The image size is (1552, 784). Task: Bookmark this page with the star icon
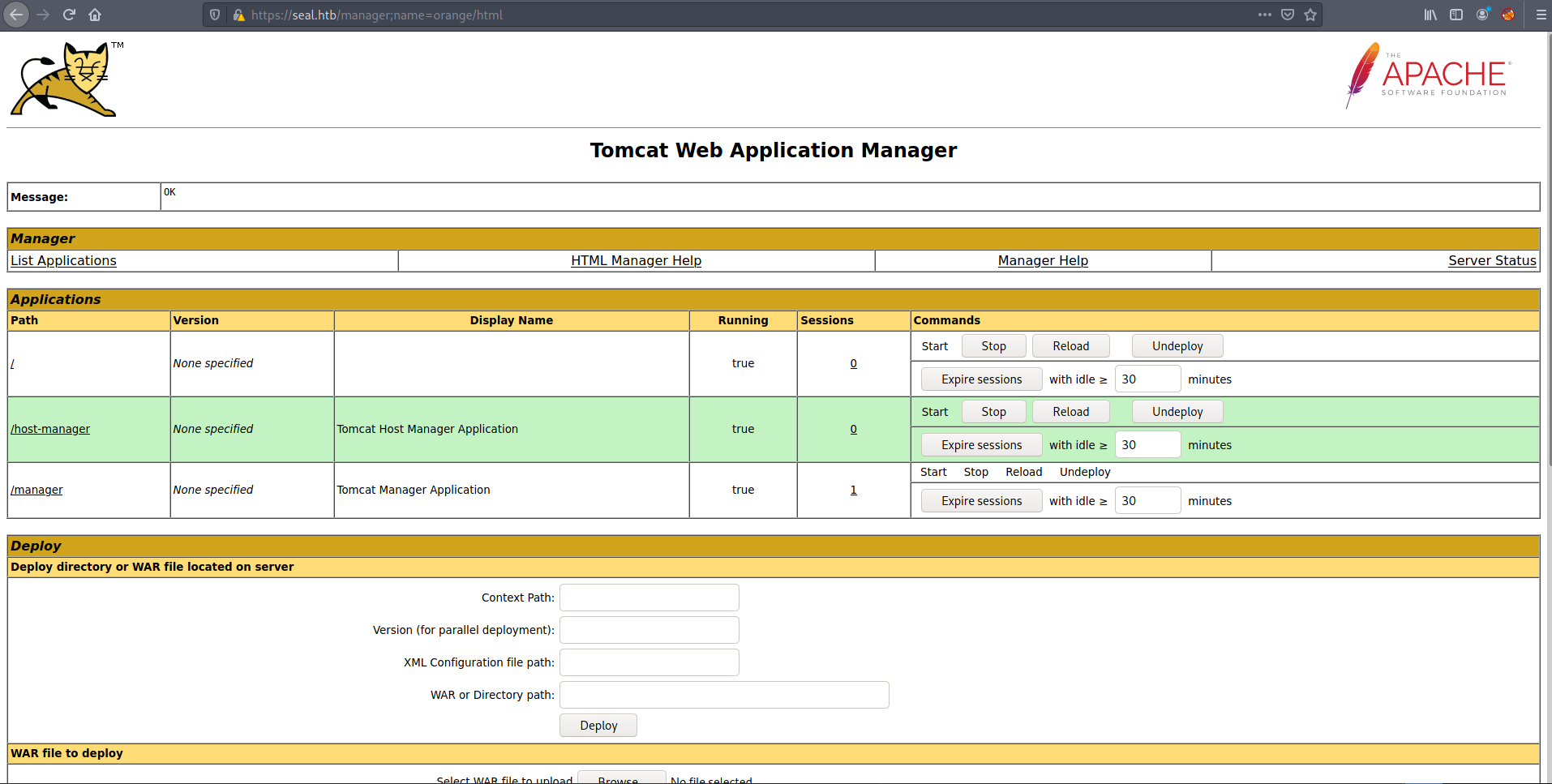click(x=1310, y=15)
